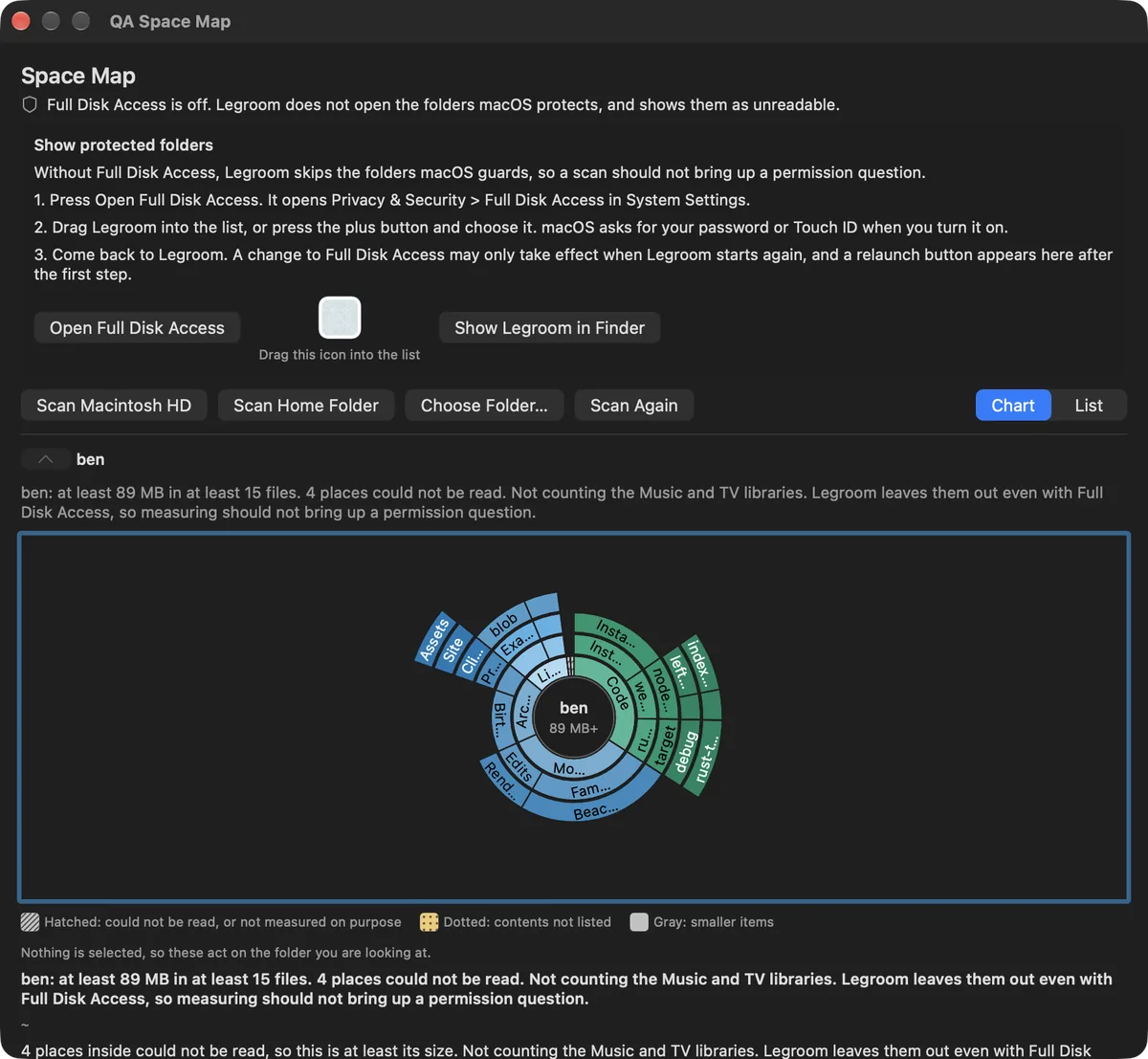Click the Nothing is selected note
This screenshot has width=1148, height=1059.
tap(226, 953)
